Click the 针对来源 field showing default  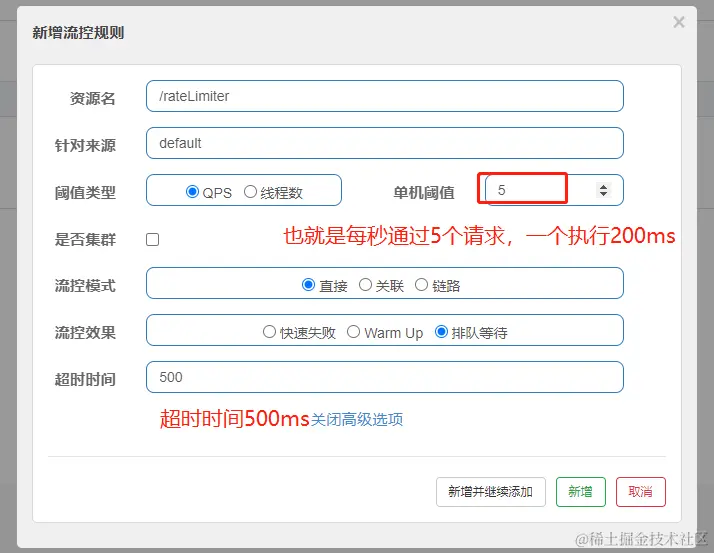click(384, 143)
